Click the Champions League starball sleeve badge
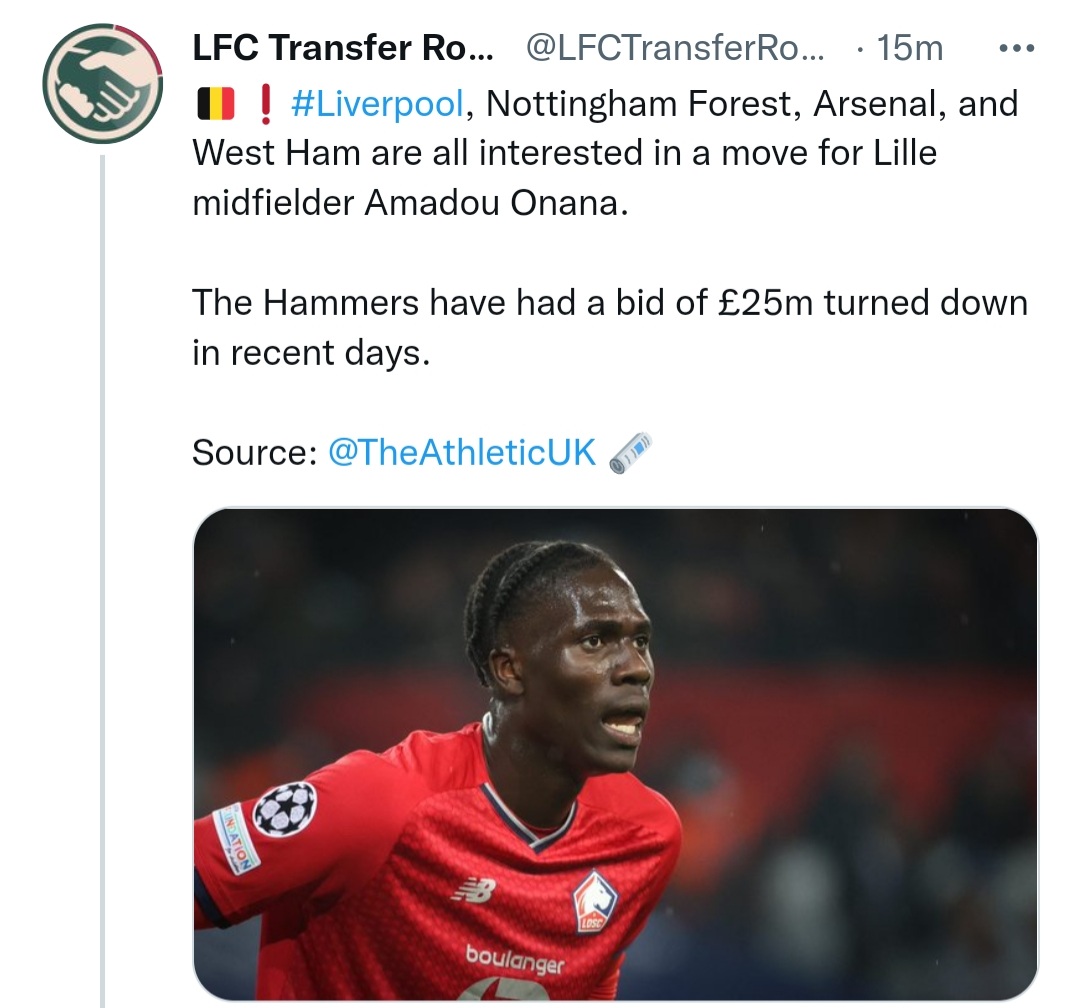The width and height of the screenshot is (1080, 1008). point(285,808)
